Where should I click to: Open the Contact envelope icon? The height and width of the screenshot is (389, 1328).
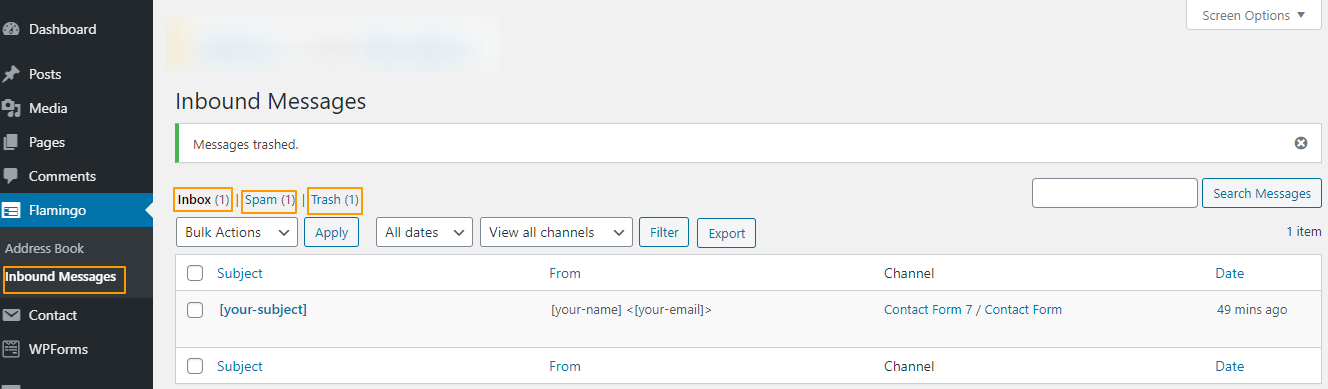[x=12, y=315]
